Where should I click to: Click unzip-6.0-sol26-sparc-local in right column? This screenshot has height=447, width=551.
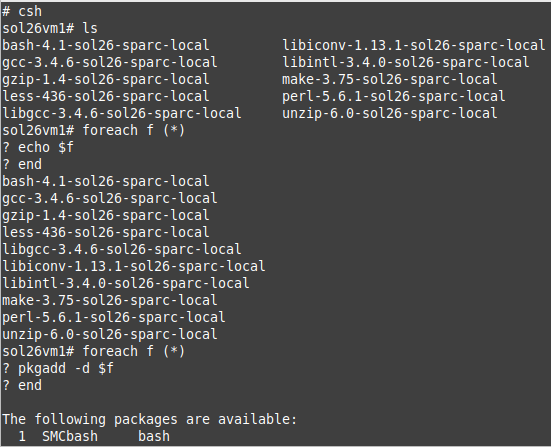390,114
